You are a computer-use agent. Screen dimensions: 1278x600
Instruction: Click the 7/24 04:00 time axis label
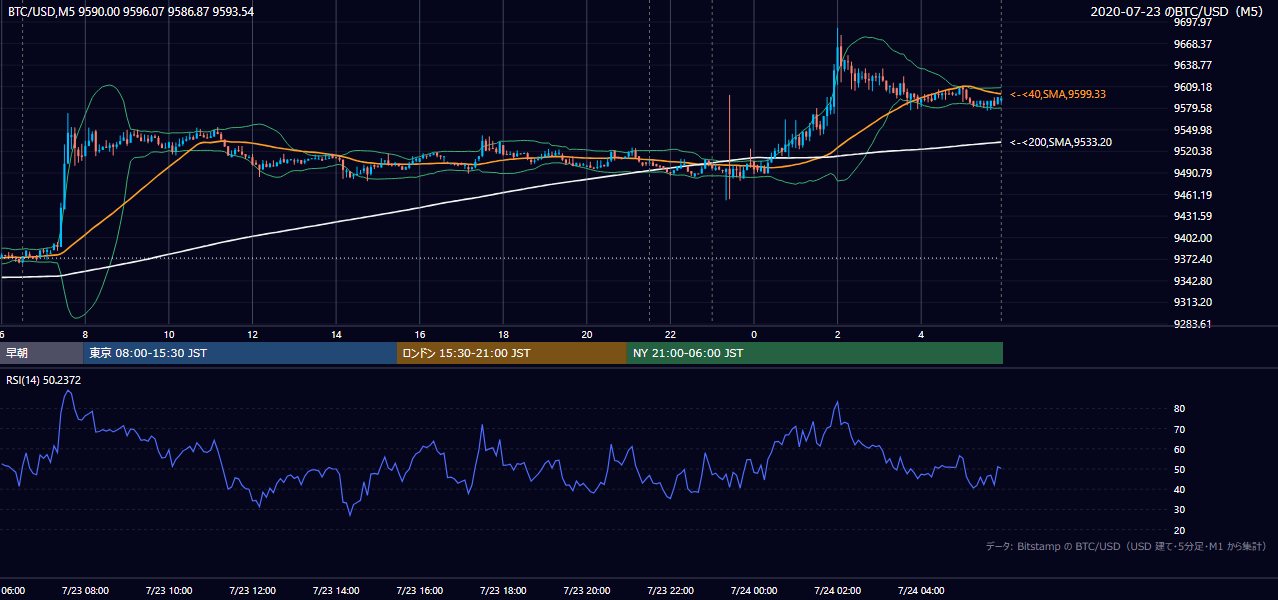[921, 591]
